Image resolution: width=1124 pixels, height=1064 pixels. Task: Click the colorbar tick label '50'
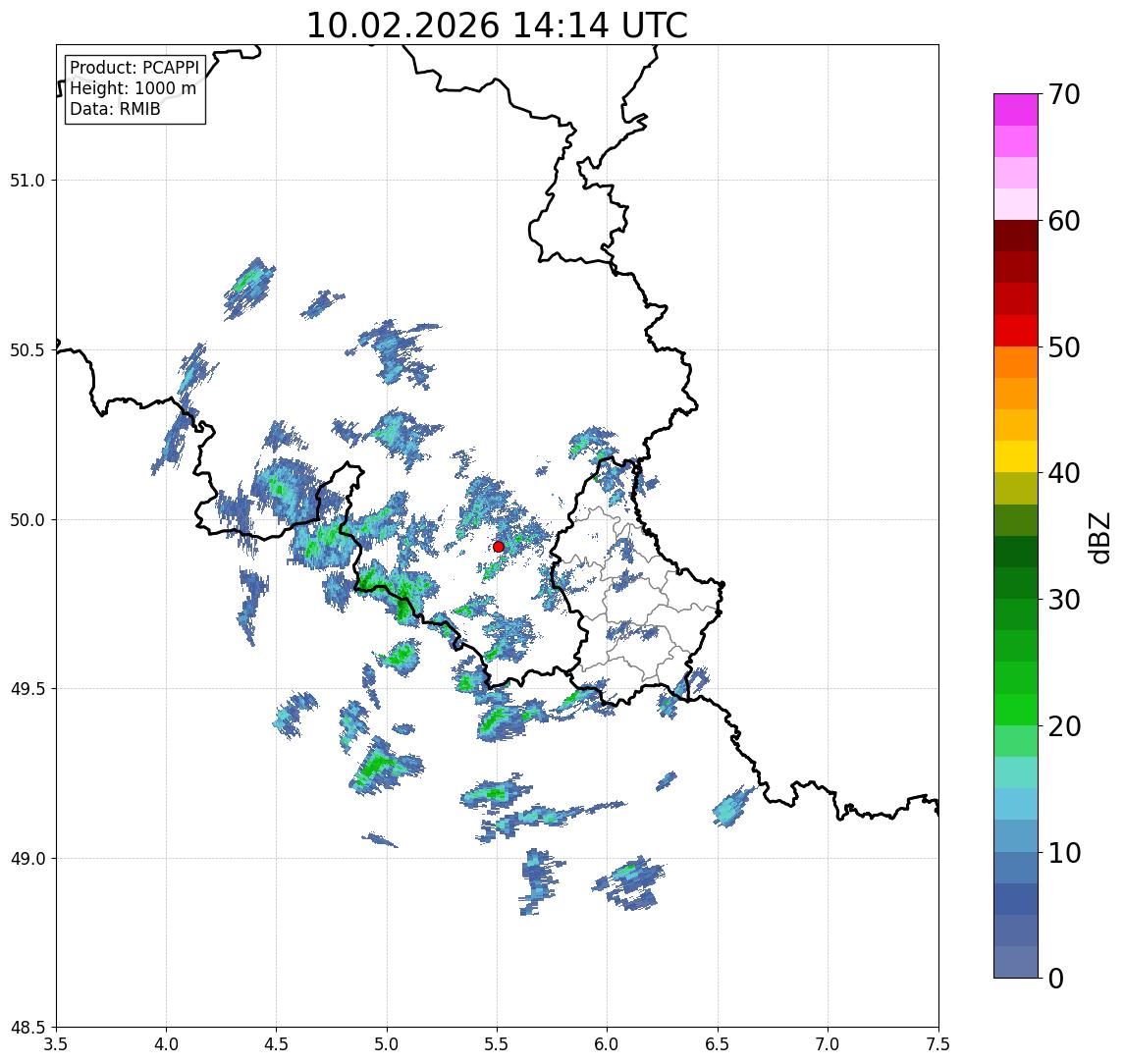tap(1064, 347)
